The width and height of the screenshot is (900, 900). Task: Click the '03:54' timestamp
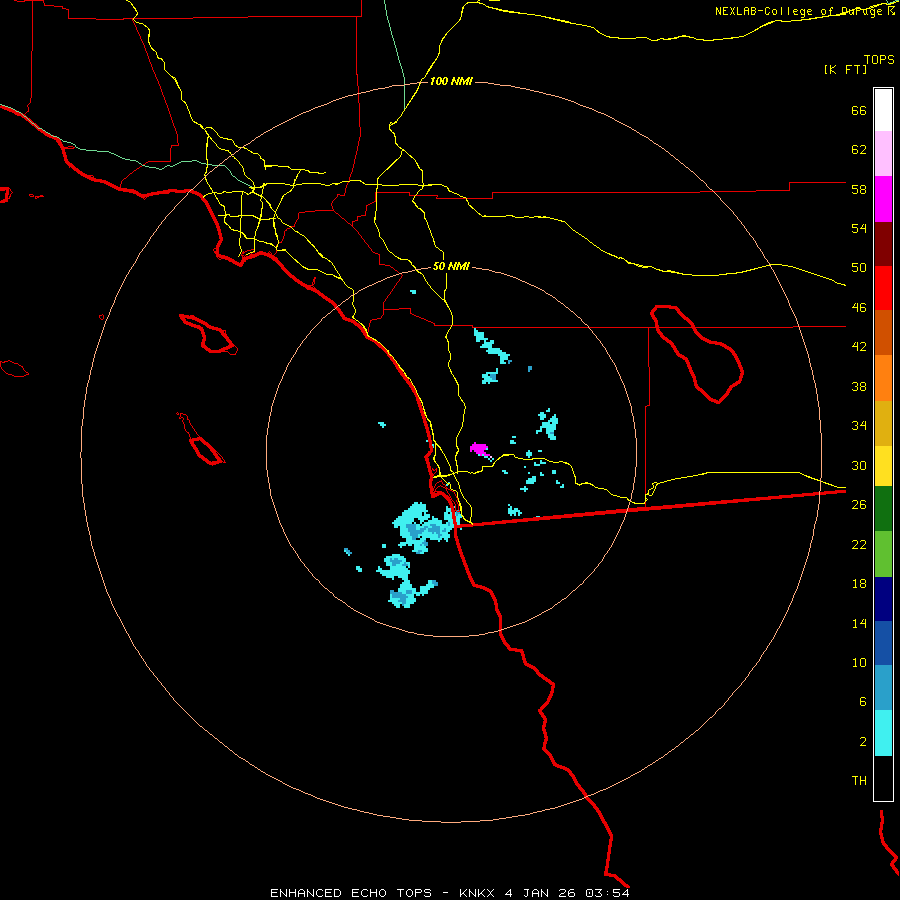pos(608,893)
